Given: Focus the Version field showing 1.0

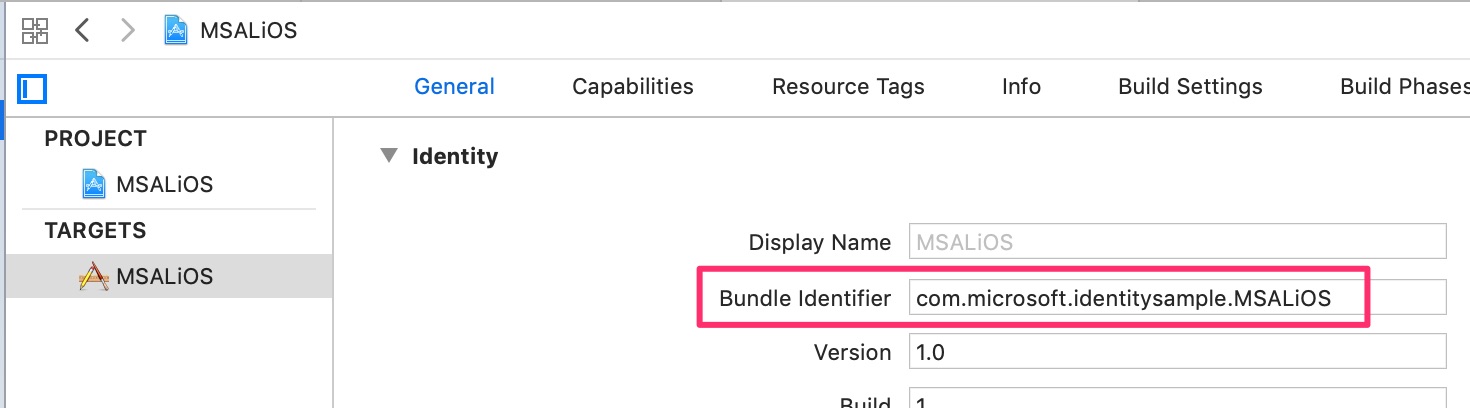Looking at the screenshot, I should [x=1177, y=352].
